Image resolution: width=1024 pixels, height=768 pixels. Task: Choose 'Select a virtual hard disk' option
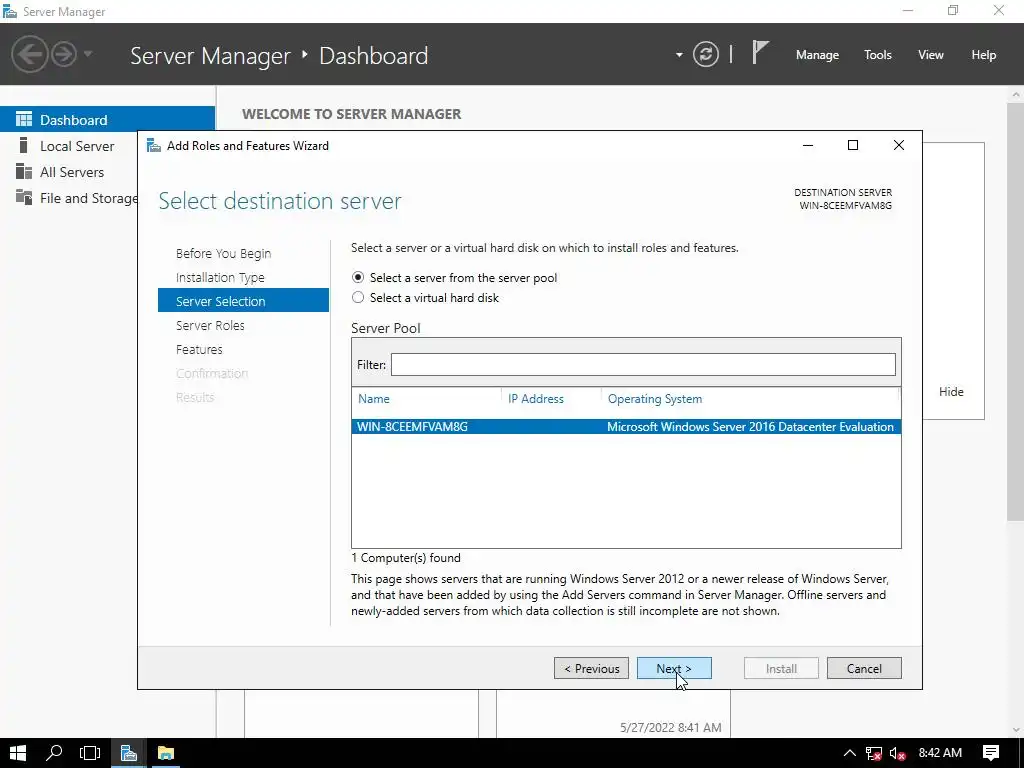click(358, 298)
